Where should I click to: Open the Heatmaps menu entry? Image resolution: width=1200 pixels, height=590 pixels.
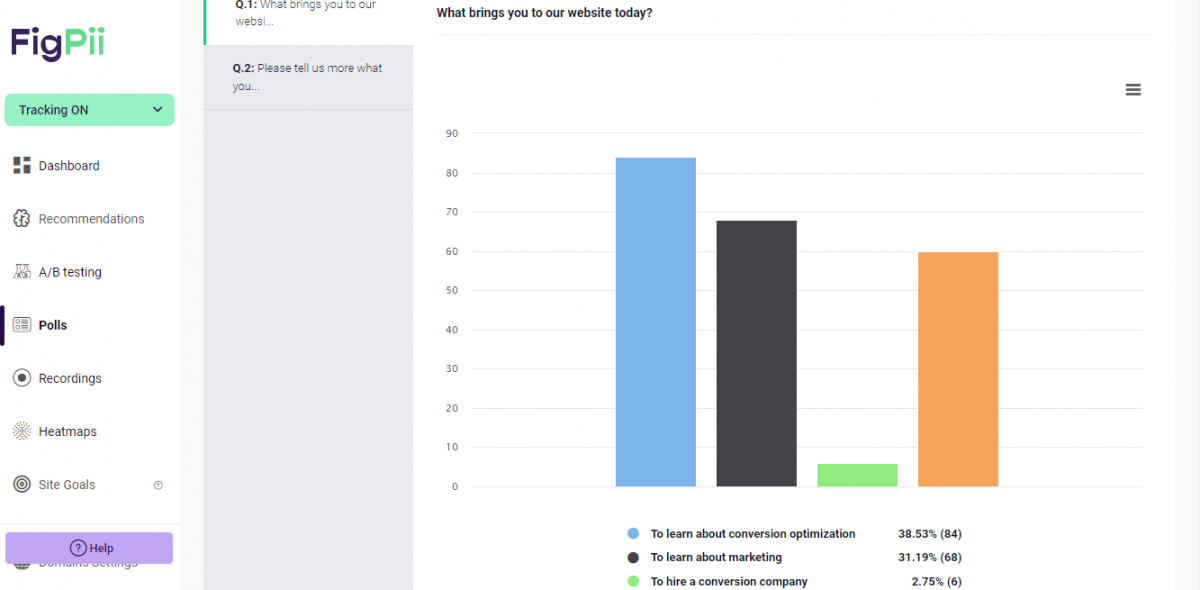[x=68, y=431]
